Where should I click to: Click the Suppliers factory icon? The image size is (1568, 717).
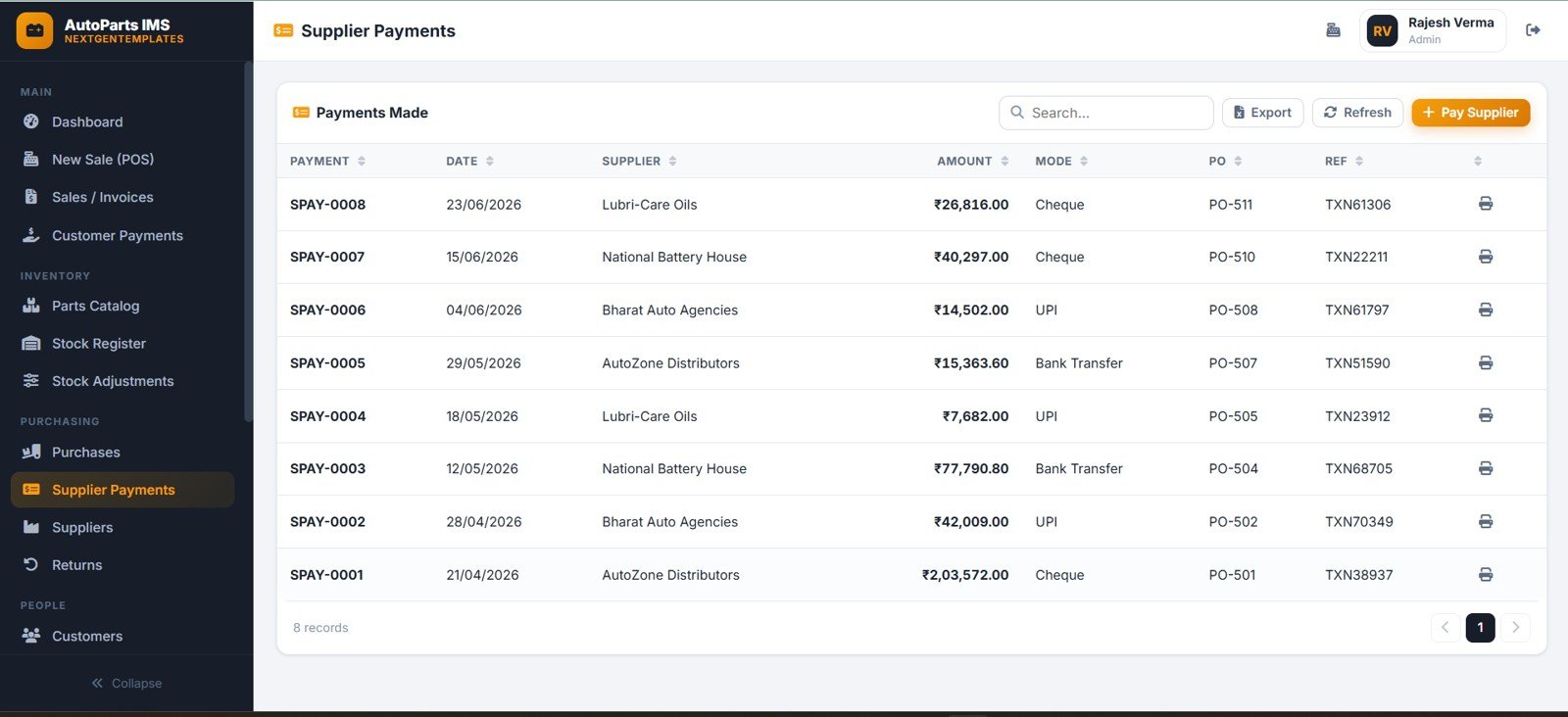(x=31, y=527)
